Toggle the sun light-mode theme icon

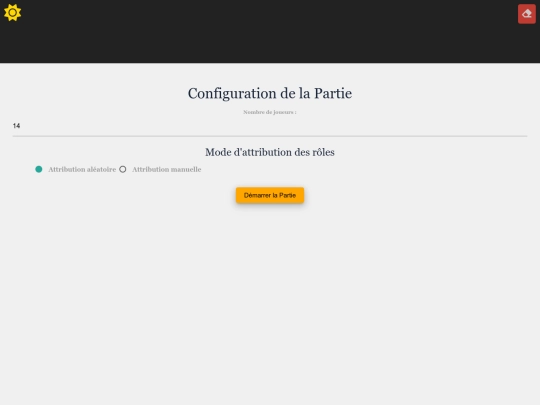[x=12, y=13]
